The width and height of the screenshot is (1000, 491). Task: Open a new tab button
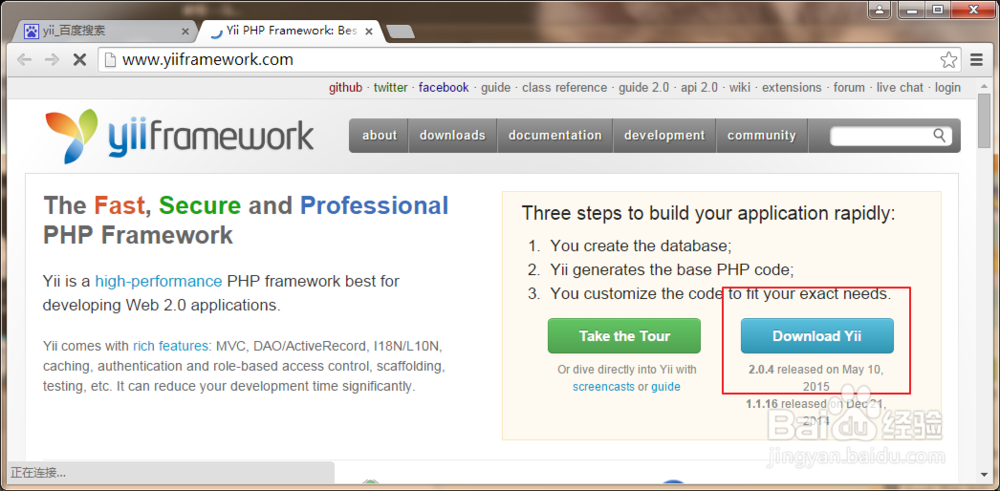[400, 32]
